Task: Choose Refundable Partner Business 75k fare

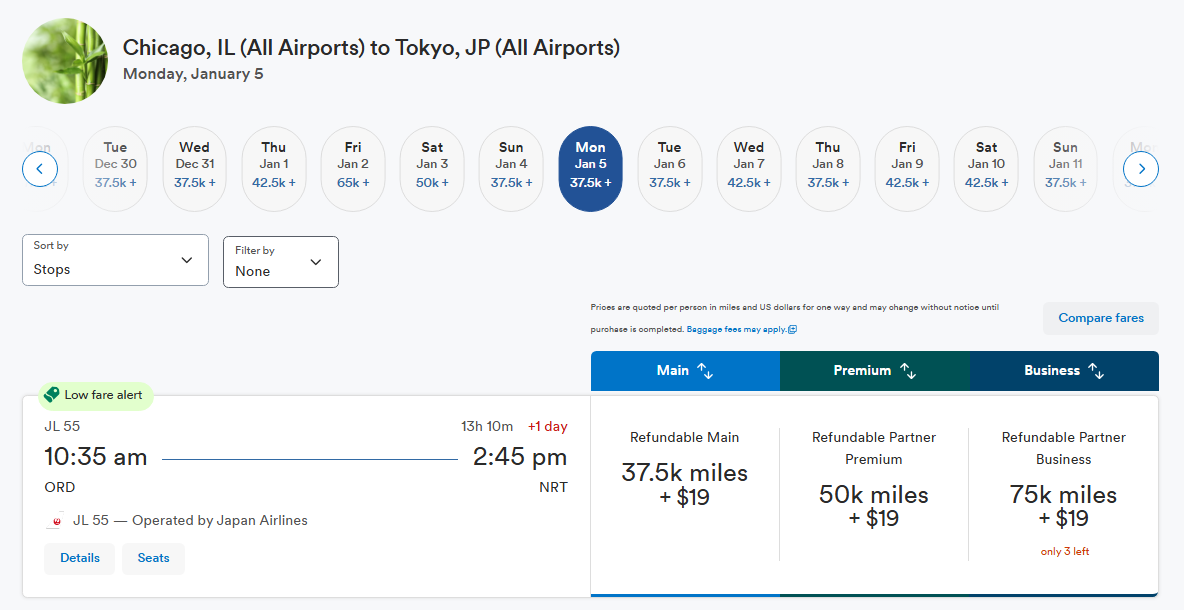Action: coord(1063,495)
